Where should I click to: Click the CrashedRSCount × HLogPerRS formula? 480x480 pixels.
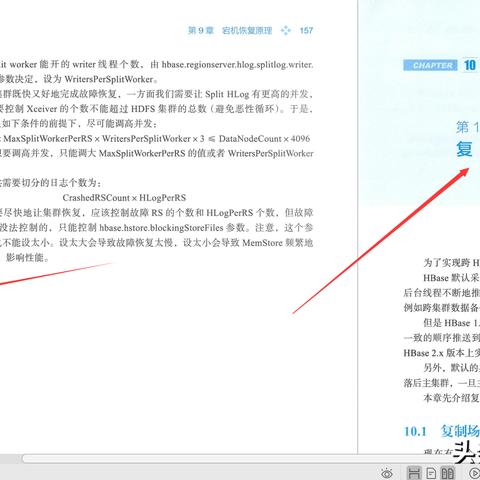[x=124, y=198]
